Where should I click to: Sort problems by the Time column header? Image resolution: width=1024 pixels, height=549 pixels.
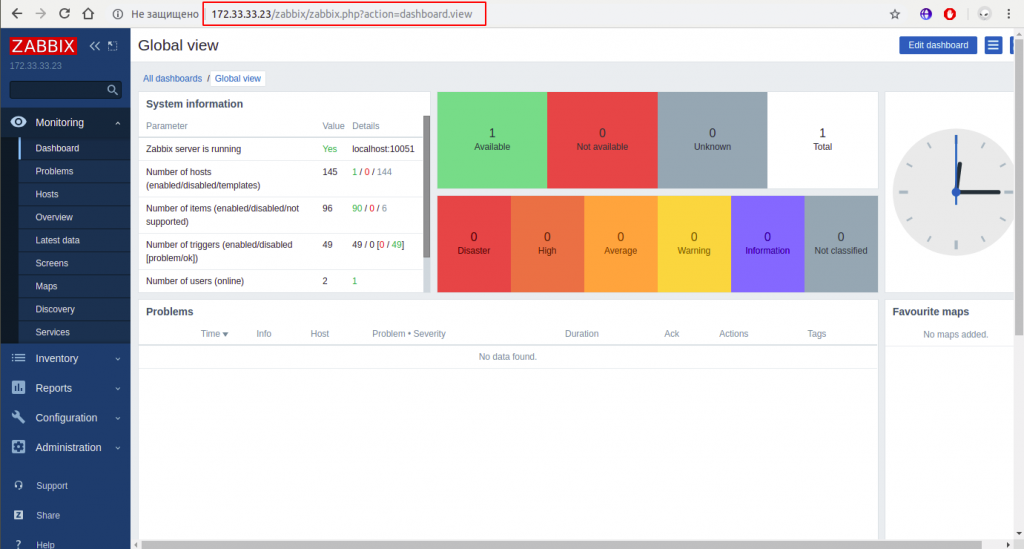point(213,334)
